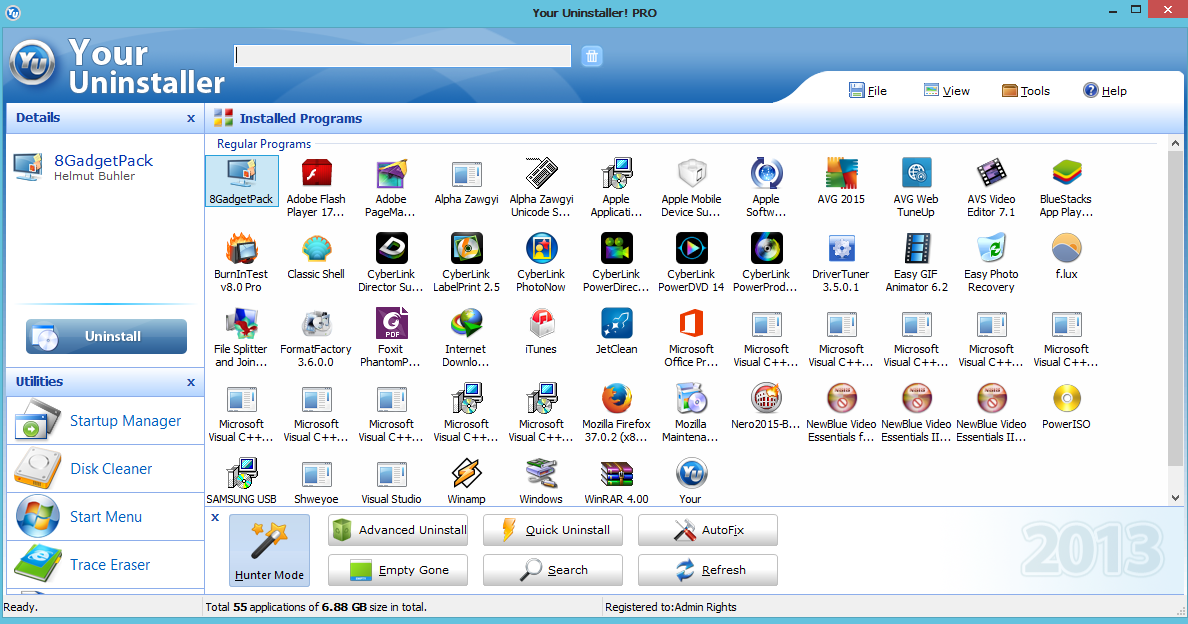Open Trace Eraser utility
Image resolution: width=1188 pixels, height=624 pixels.
105,565
